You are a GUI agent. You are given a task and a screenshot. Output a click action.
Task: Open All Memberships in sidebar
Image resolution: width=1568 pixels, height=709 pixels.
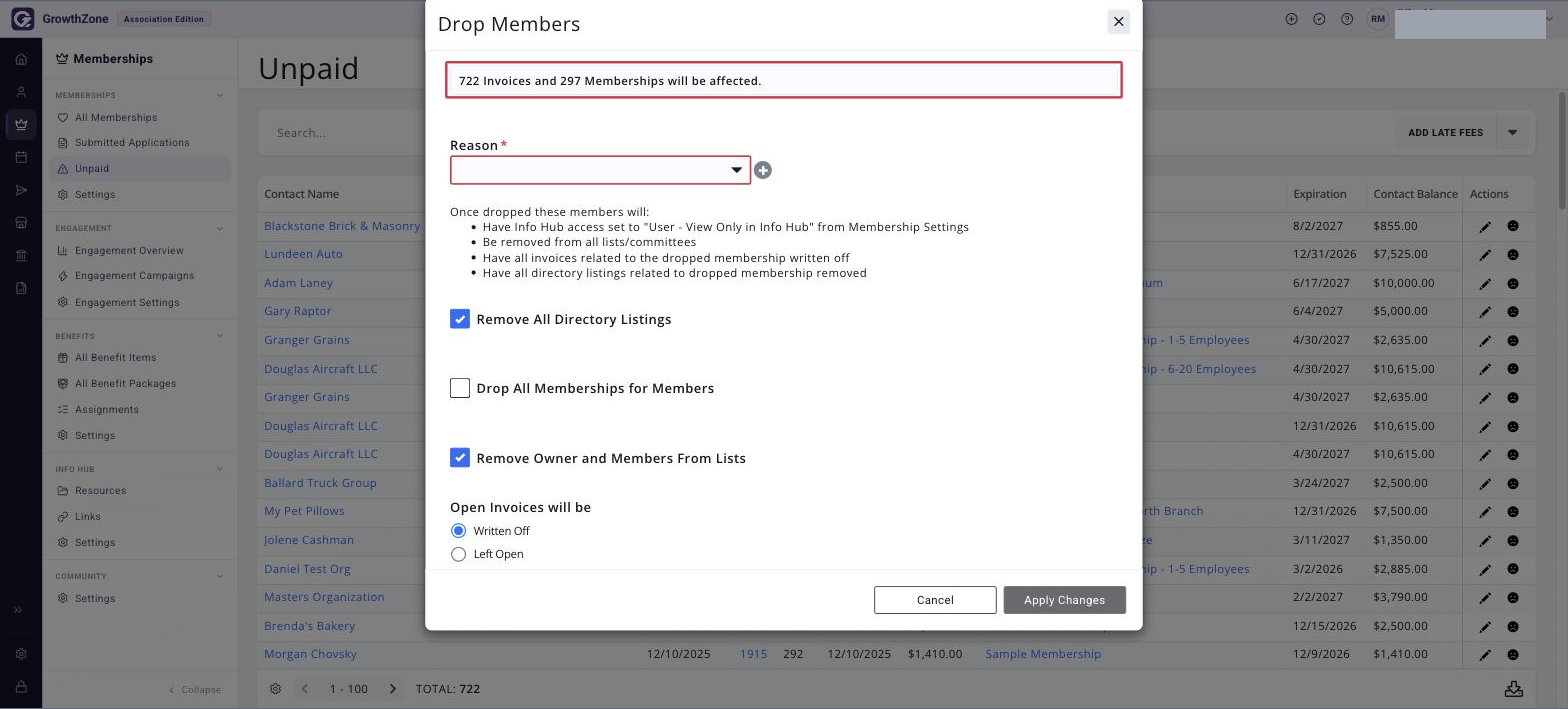[116, 117]
